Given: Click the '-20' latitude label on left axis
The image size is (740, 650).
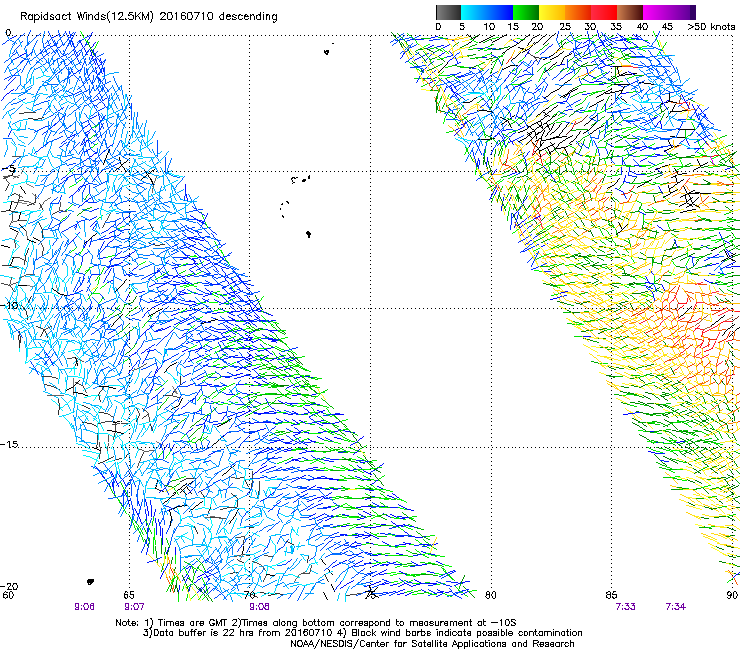Looking at the screenshot, I should [9, 586].
